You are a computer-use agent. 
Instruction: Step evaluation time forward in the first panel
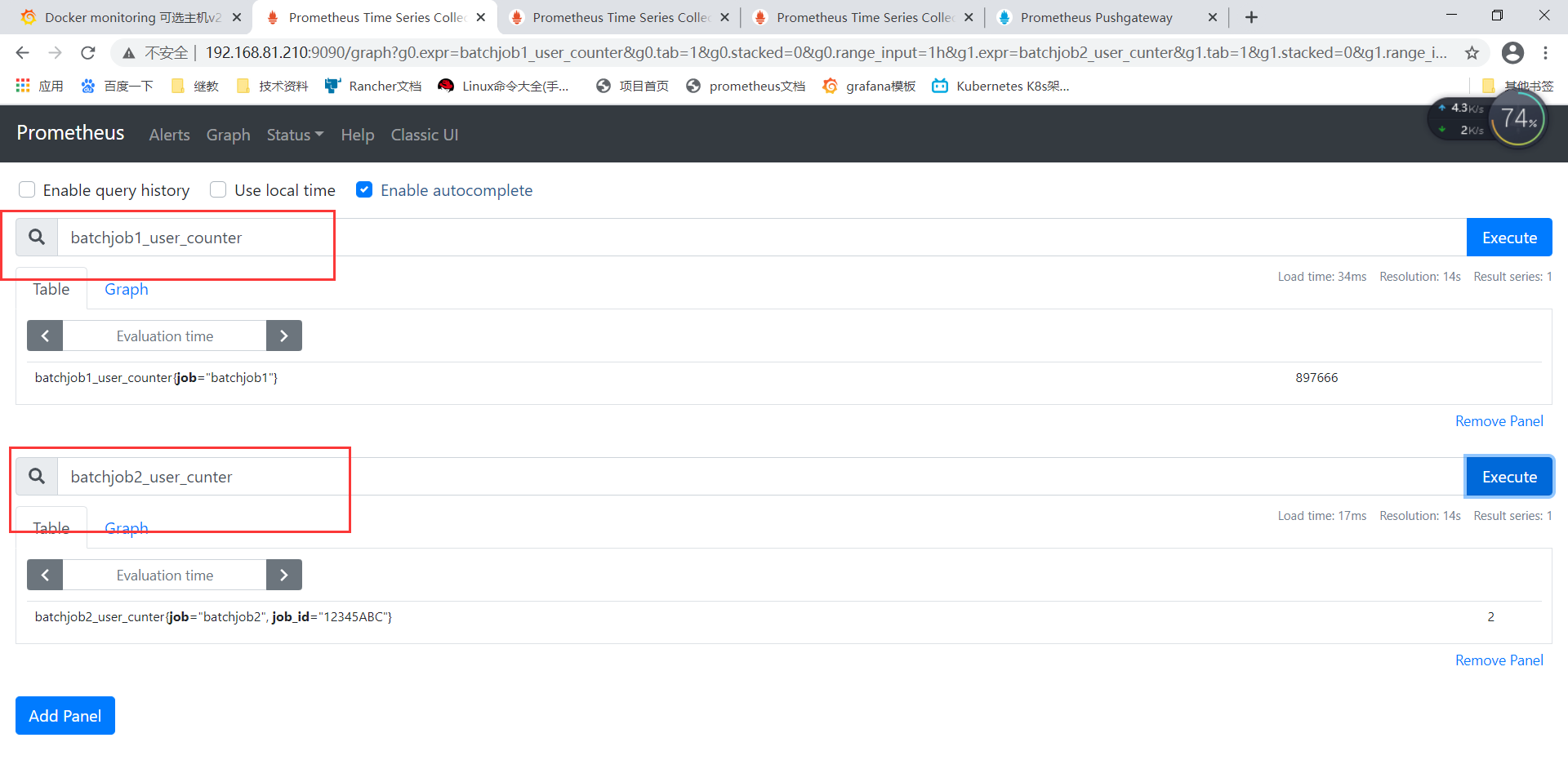coord(283,335)
